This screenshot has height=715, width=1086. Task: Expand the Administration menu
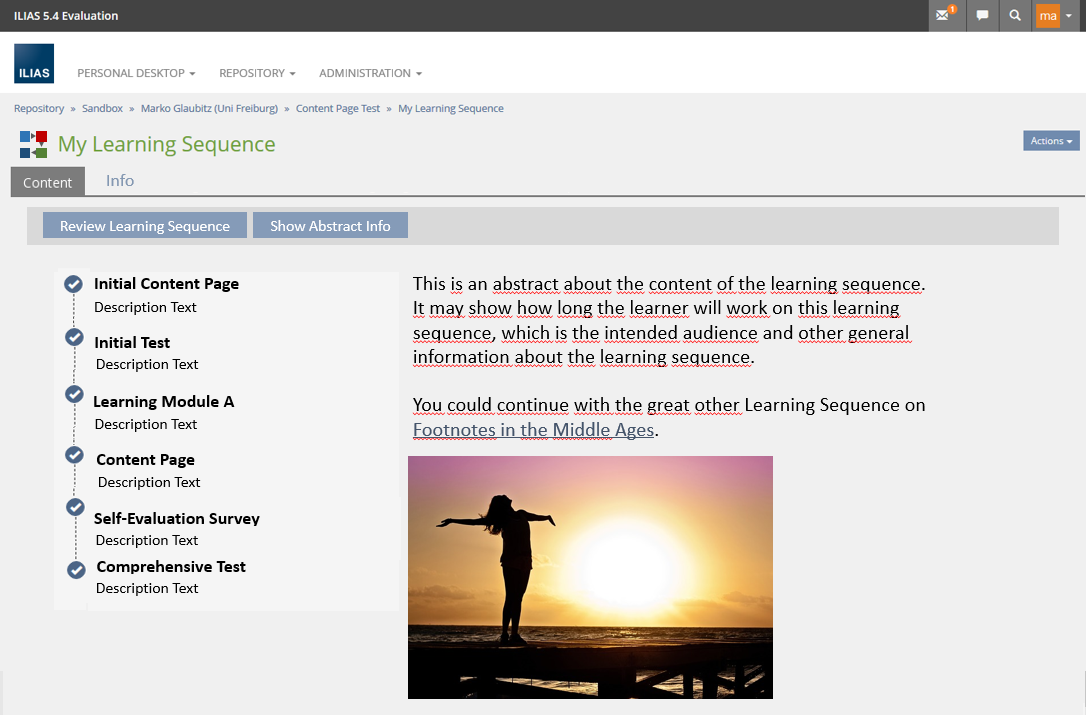click(370, 73)
